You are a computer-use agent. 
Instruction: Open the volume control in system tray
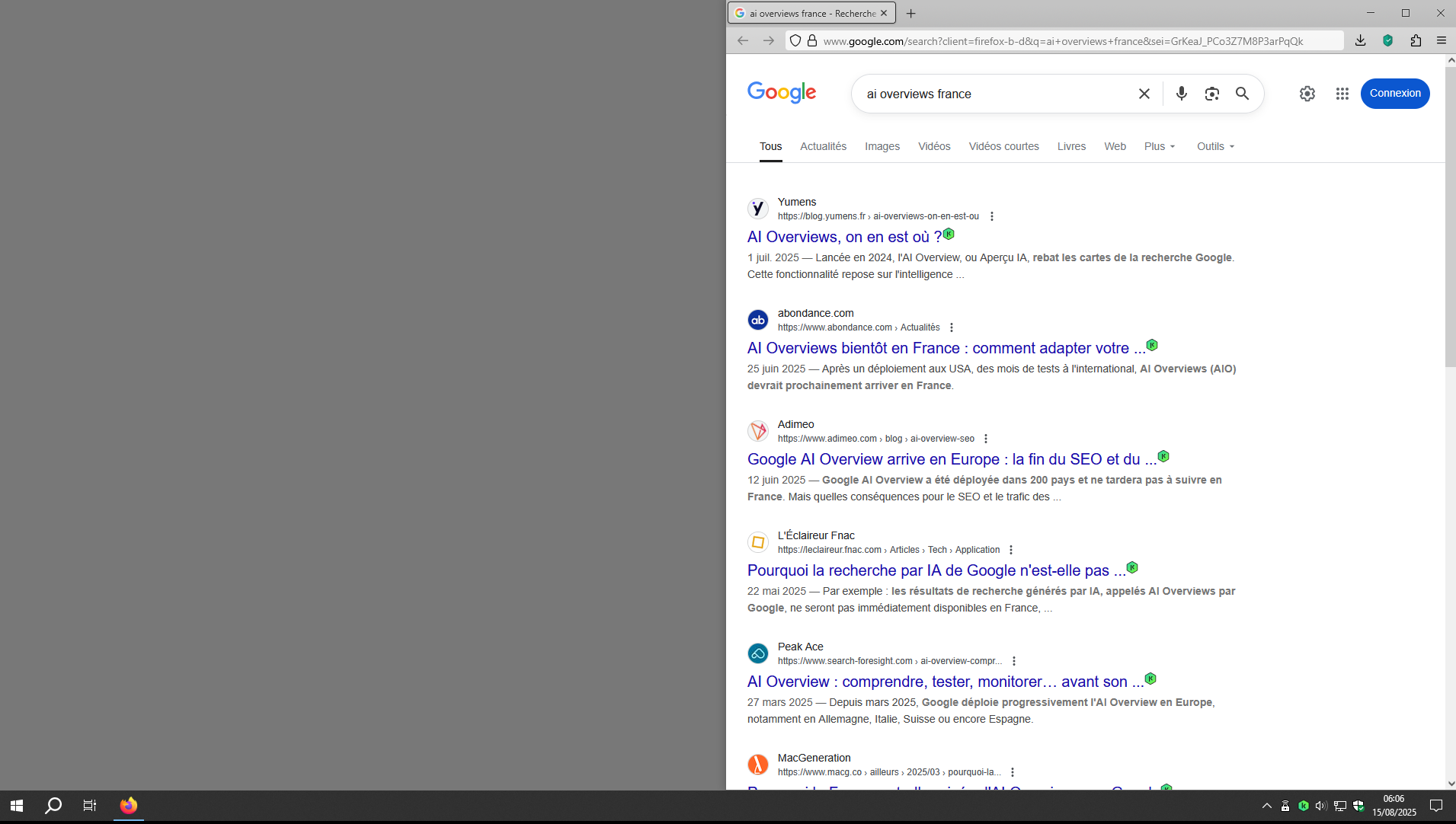click(x=1321, y=806)
